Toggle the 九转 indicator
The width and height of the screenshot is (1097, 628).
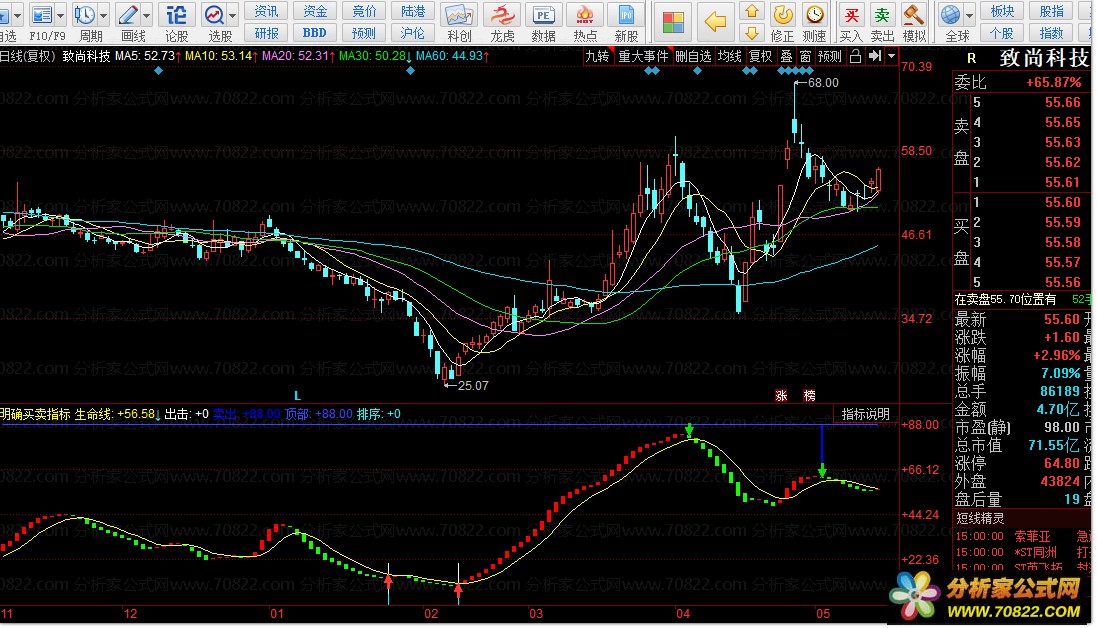(x=597, y=56)
